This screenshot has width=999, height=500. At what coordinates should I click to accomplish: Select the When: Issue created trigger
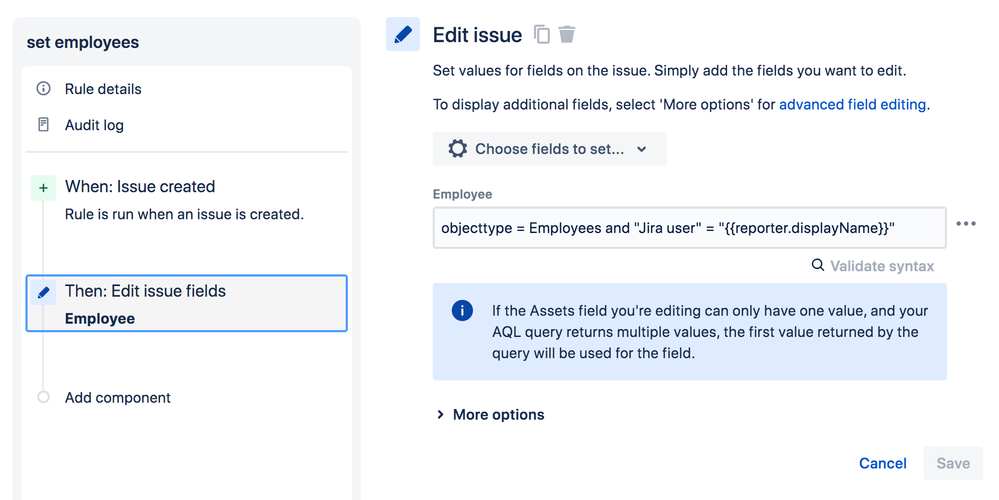pos(140,187)
